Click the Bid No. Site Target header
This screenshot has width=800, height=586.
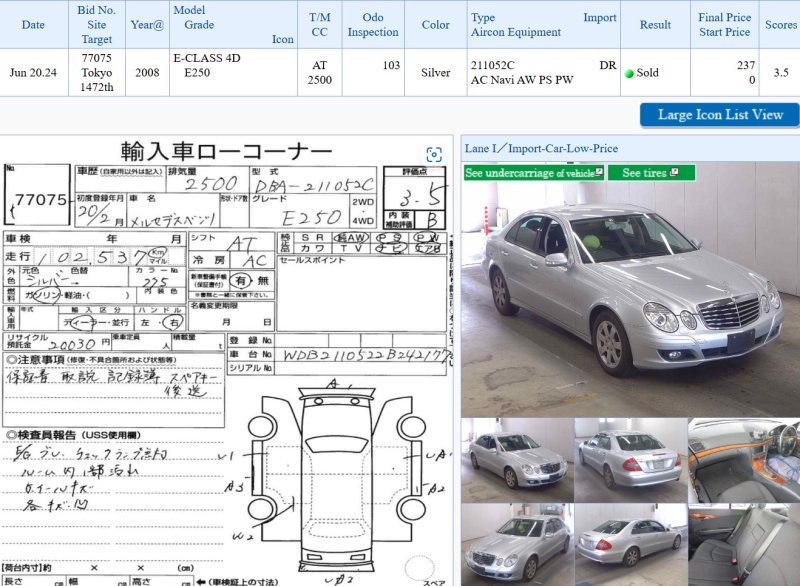click(96, 24)
